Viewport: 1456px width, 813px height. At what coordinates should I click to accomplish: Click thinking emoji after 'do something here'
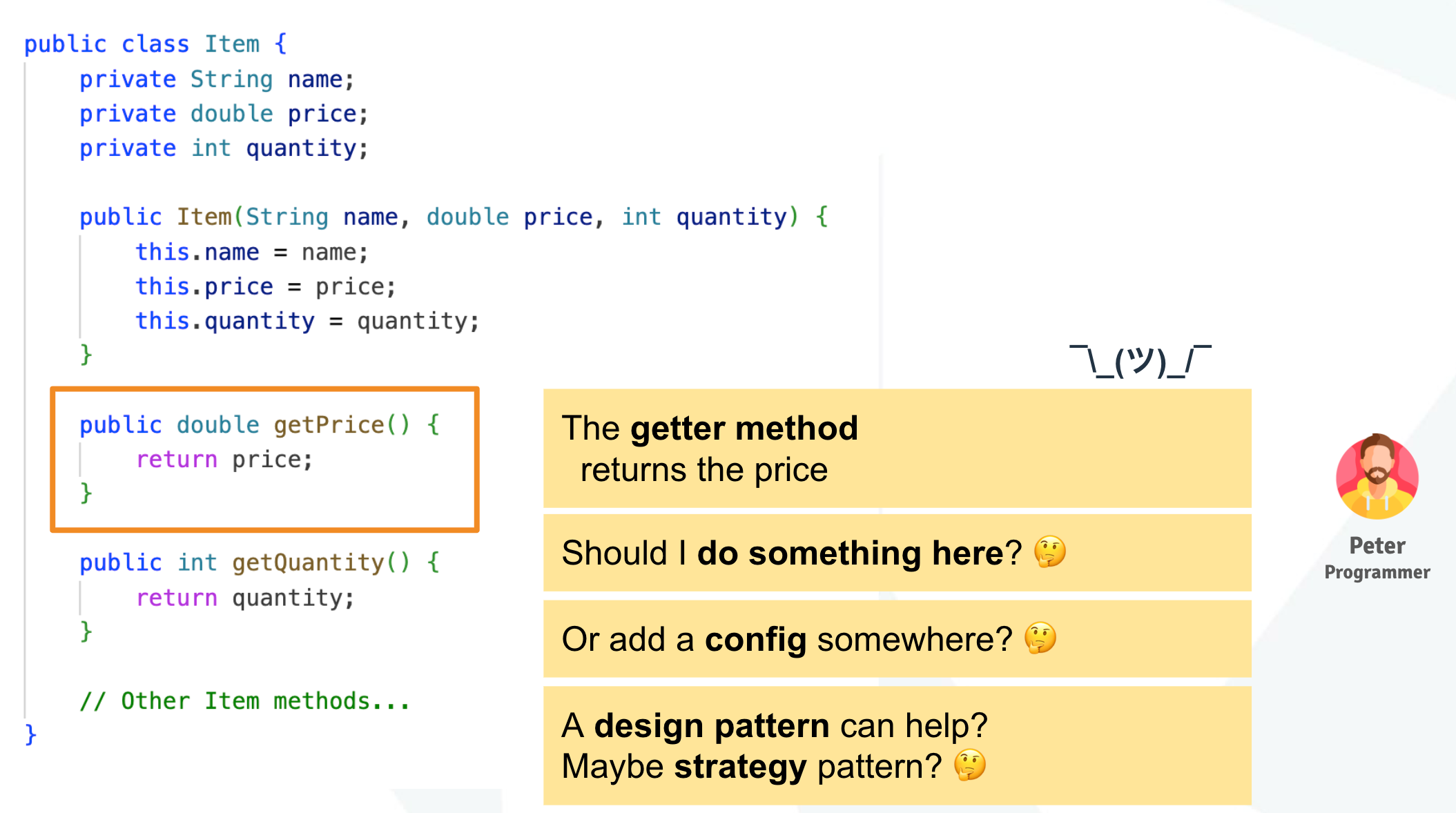(1049, 552)
